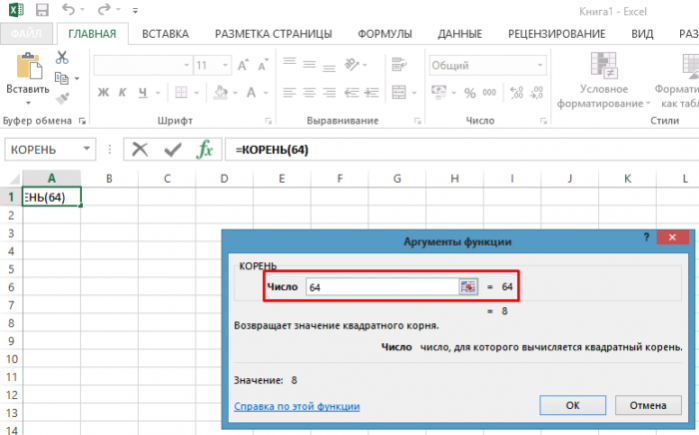Click the Comma style 000 icon
The width and height of the screenshot is (699, 435).
pos(489,92)
